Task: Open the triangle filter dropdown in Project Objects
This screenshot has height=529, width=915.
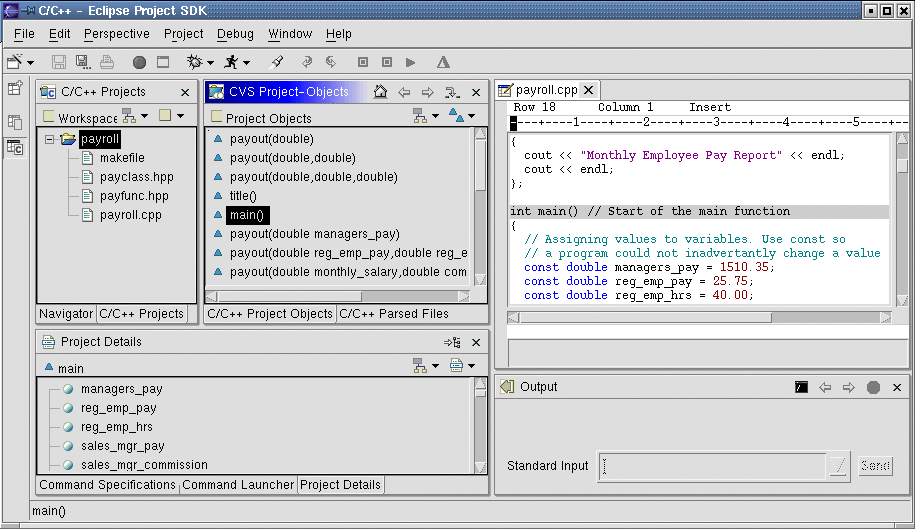Action: (x=472, y=116)
